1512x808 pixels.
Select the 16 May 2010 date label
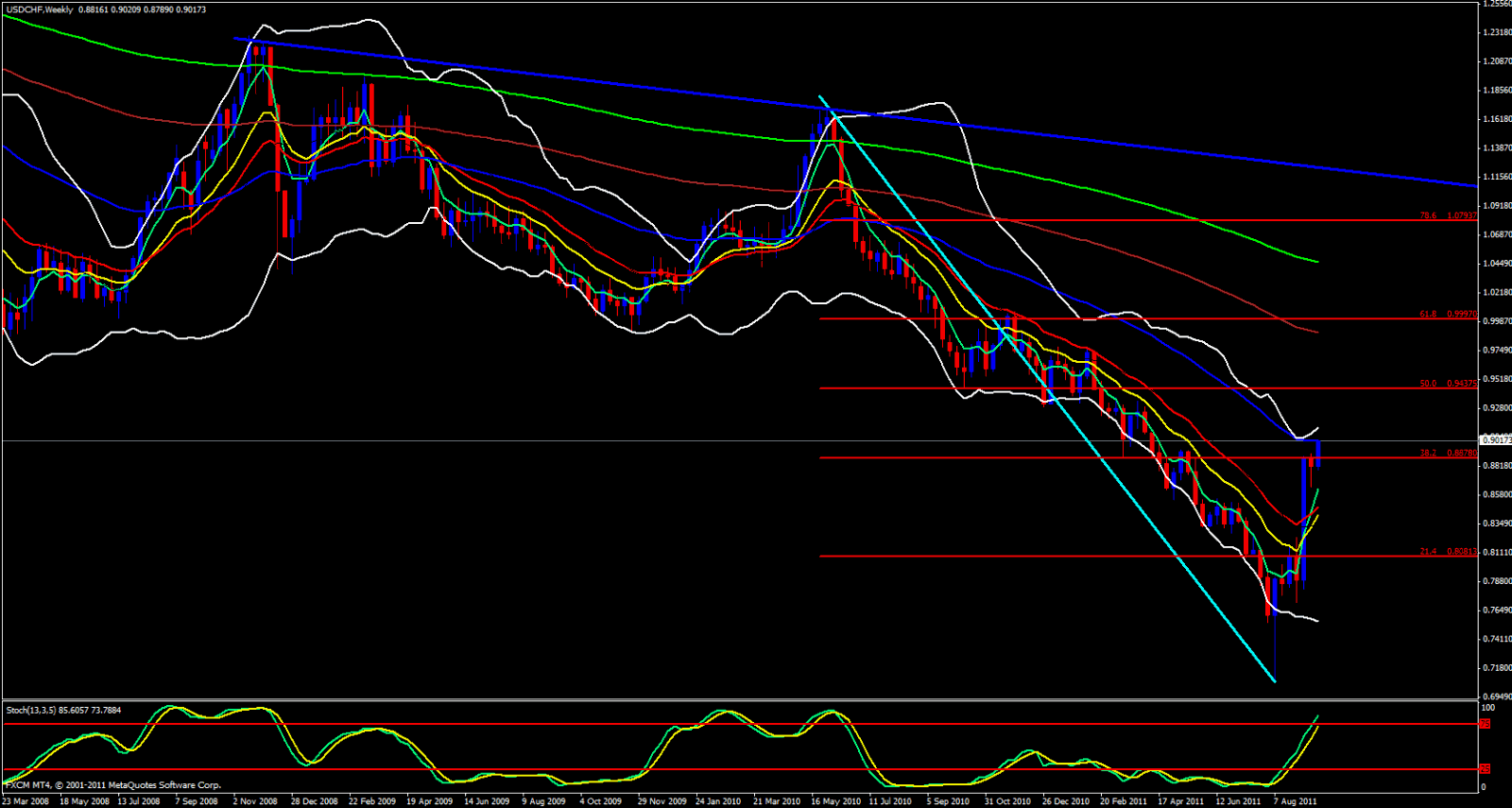pos(836,801)
